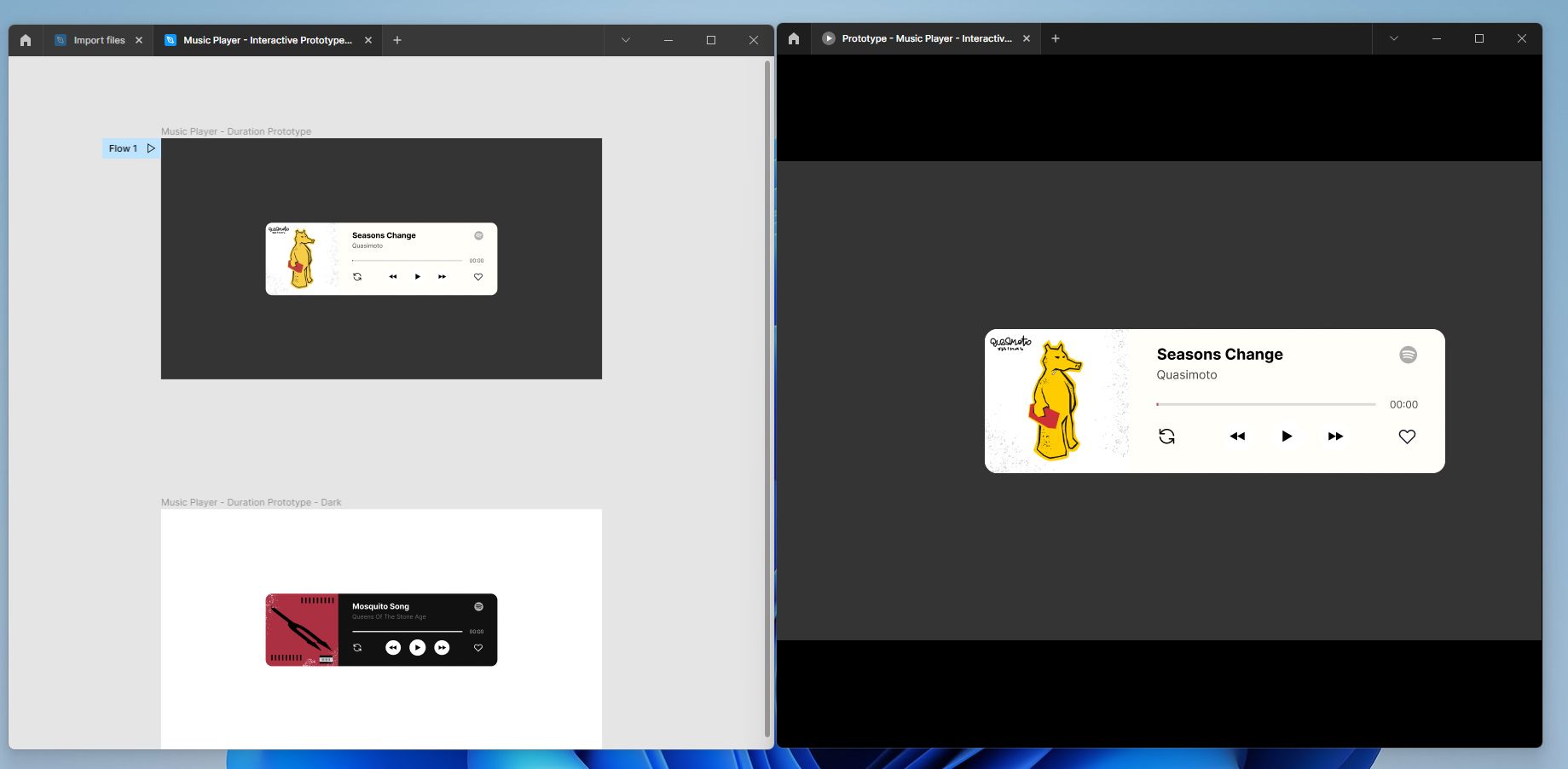Expand the chevron dropdown in editor title bar
The height and width of the screenshot is (769, 1568).
pos(626,40)
